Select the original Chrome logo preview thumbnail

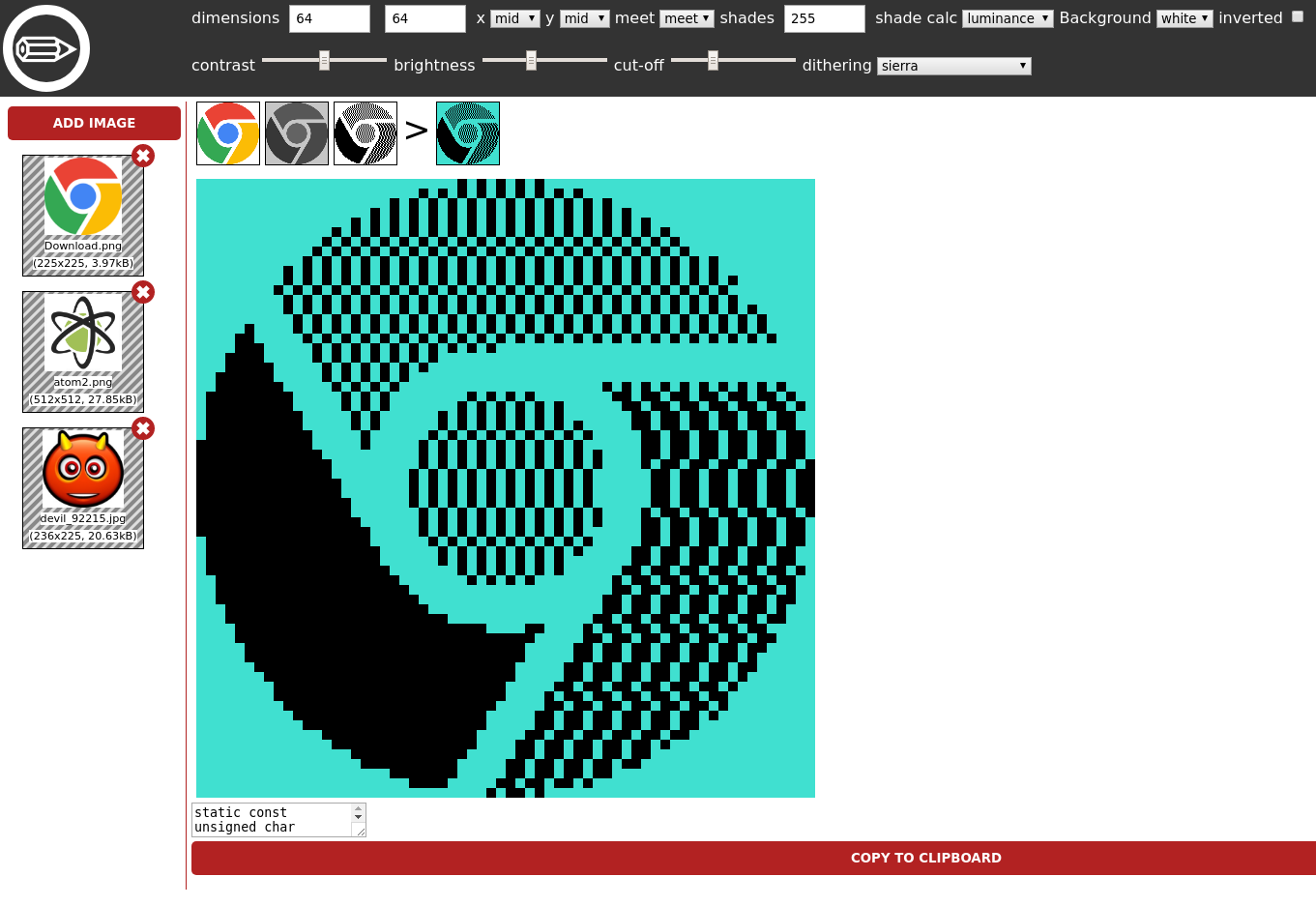[x=227, y=132]
